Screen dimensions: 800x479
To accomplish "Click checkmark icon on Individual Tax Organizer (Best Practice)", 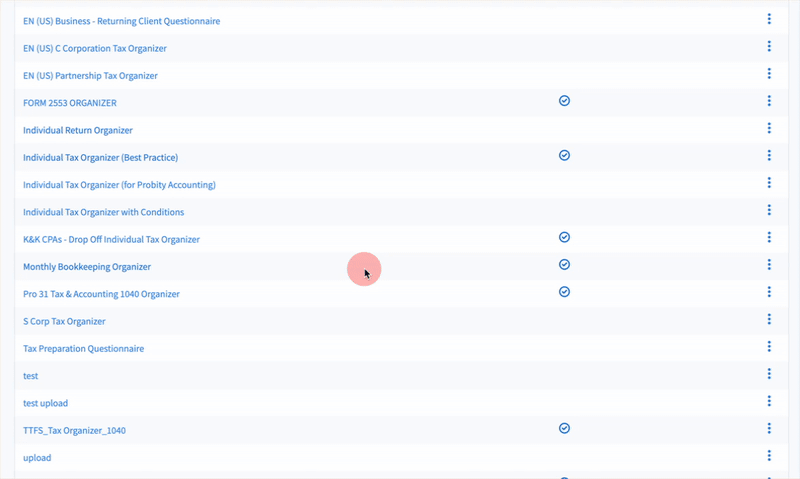I will 564,156.
